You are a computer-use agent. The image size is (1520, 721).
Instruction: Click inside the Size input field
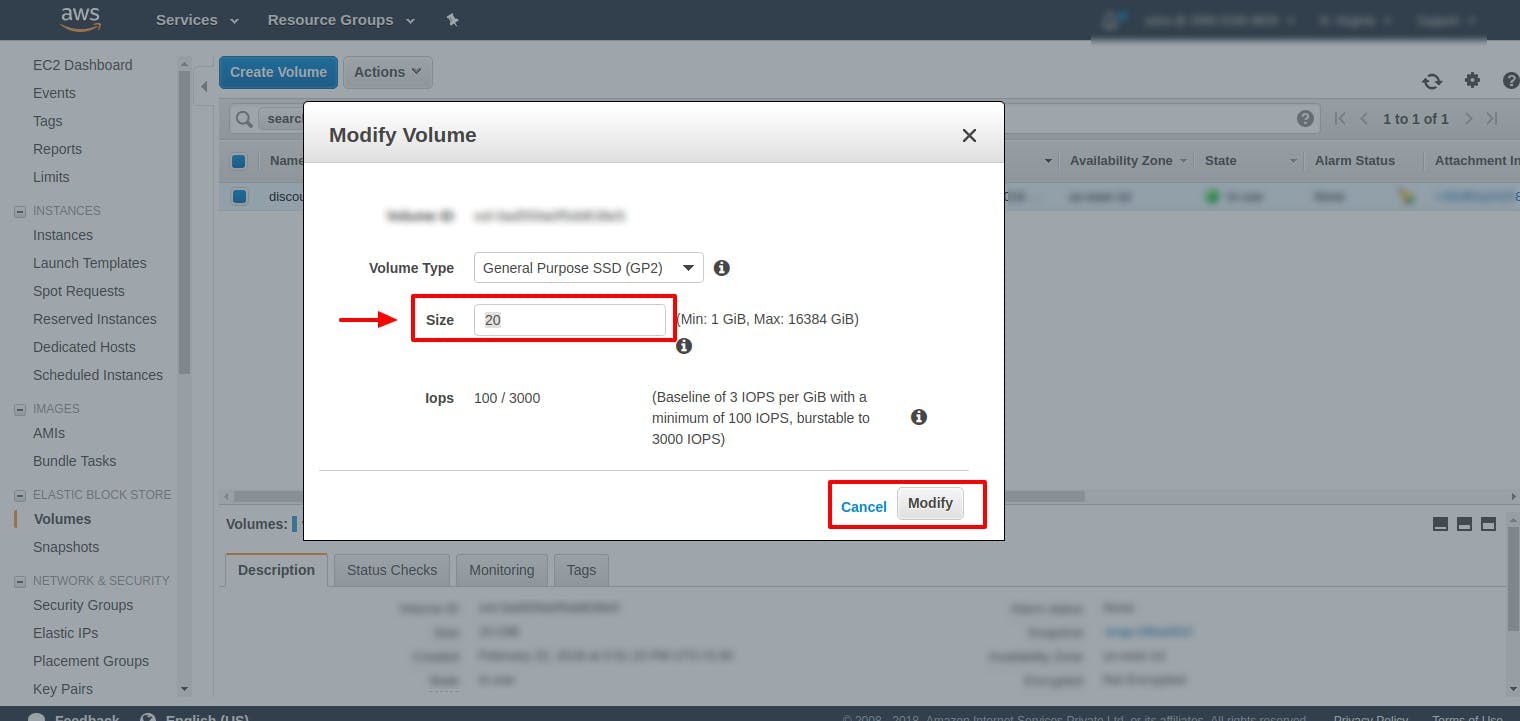[570, 319]
